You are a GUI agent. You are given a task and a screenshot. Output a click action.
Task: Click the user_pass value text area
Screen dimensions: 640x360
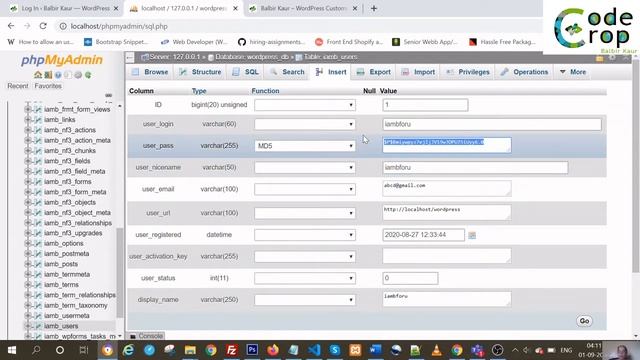[447, 145]
